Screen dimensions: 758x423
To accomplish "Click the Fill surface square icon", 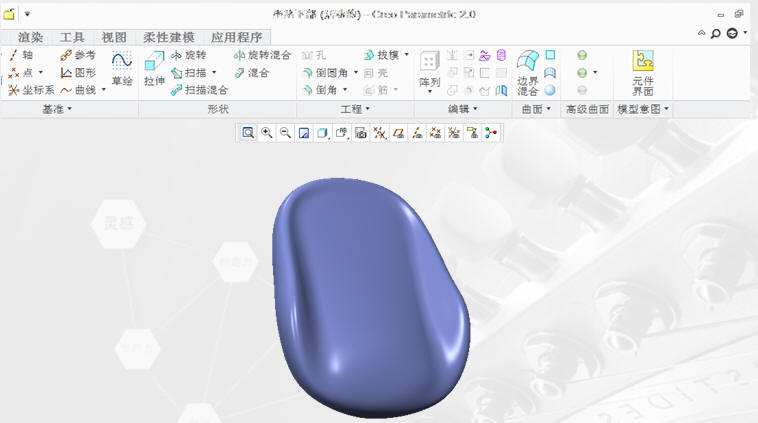I will click(x=550, y=55).
